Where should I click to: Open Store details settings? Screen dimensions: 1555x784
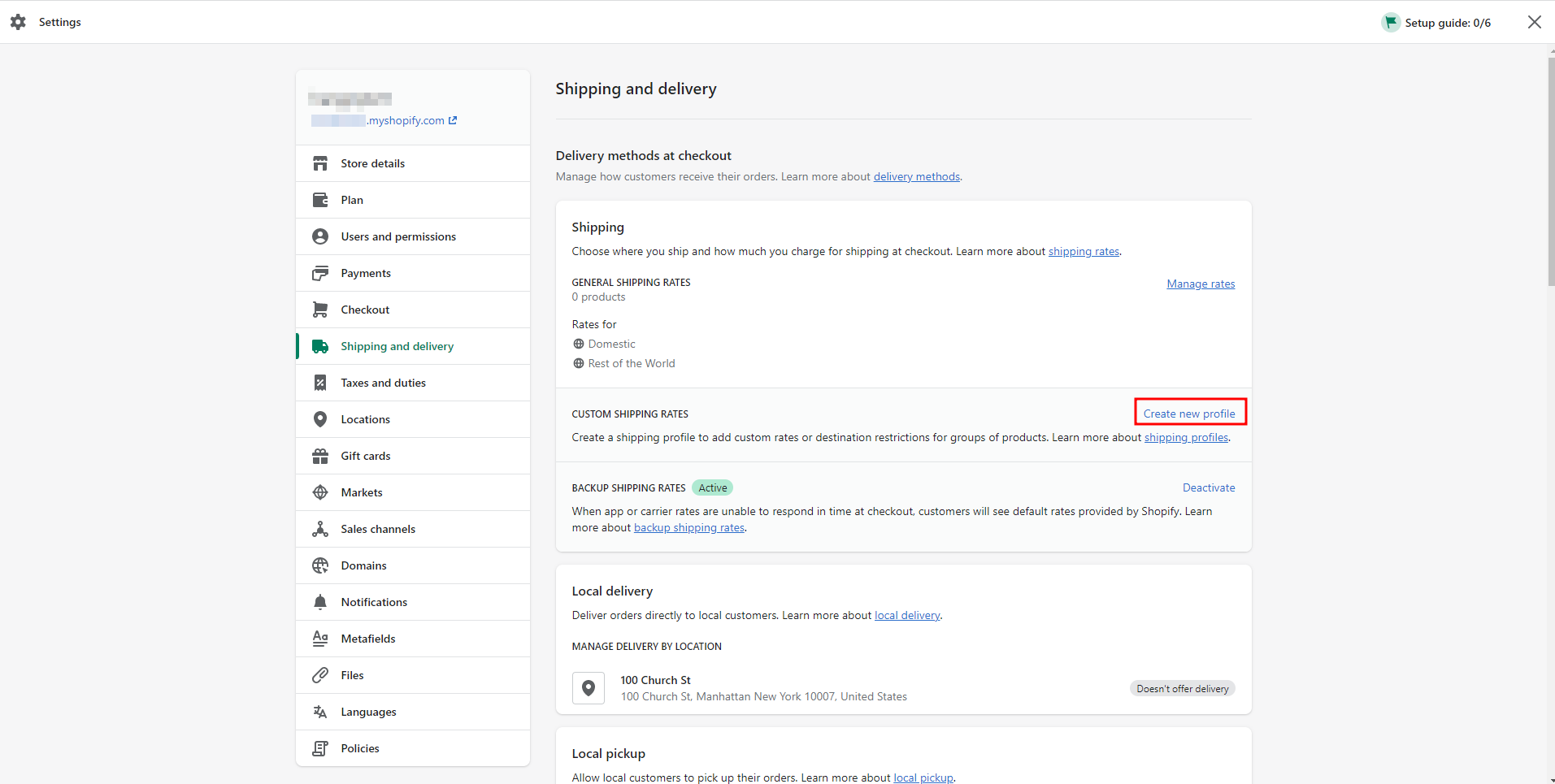point(413,163)
